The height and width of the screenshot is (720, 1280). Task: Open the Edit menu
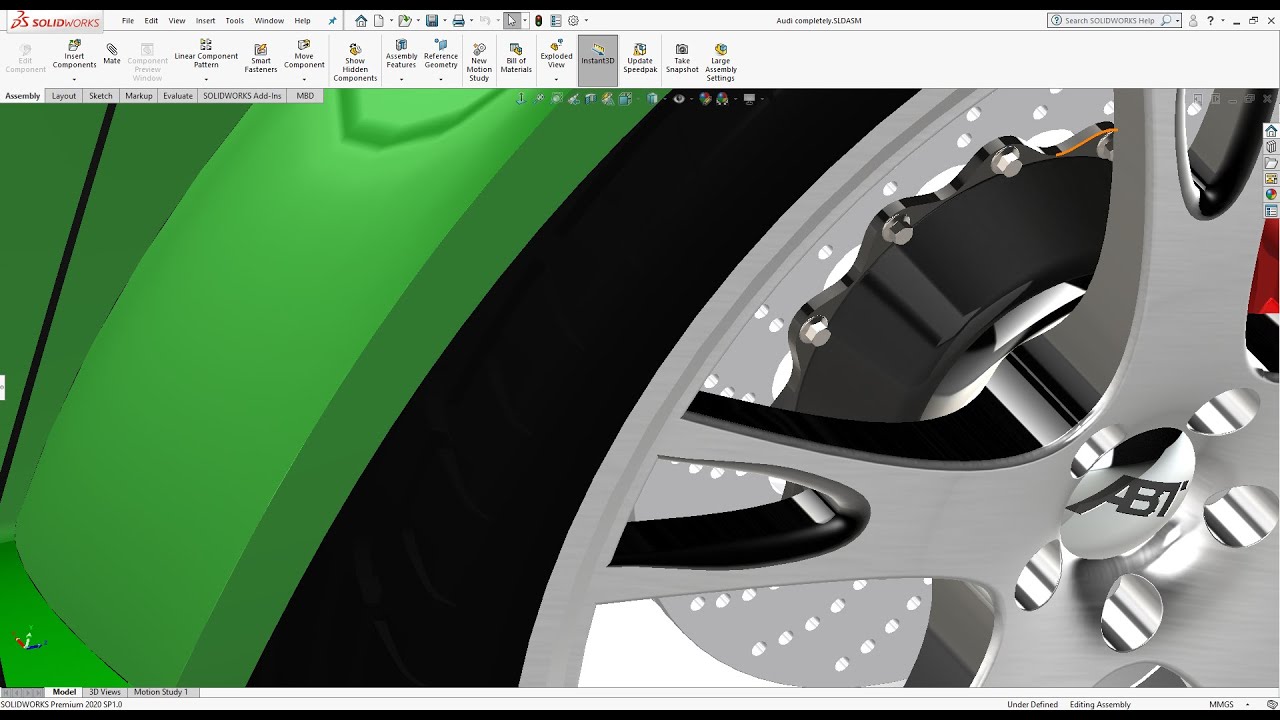(151, 20)
